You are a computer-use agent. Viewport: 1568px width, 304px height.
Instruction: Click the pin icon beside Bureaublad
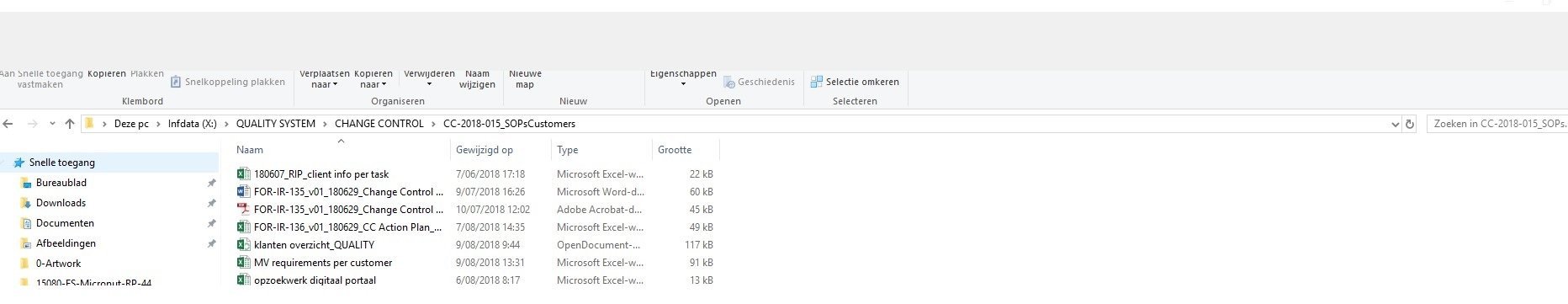click(211, 183)
